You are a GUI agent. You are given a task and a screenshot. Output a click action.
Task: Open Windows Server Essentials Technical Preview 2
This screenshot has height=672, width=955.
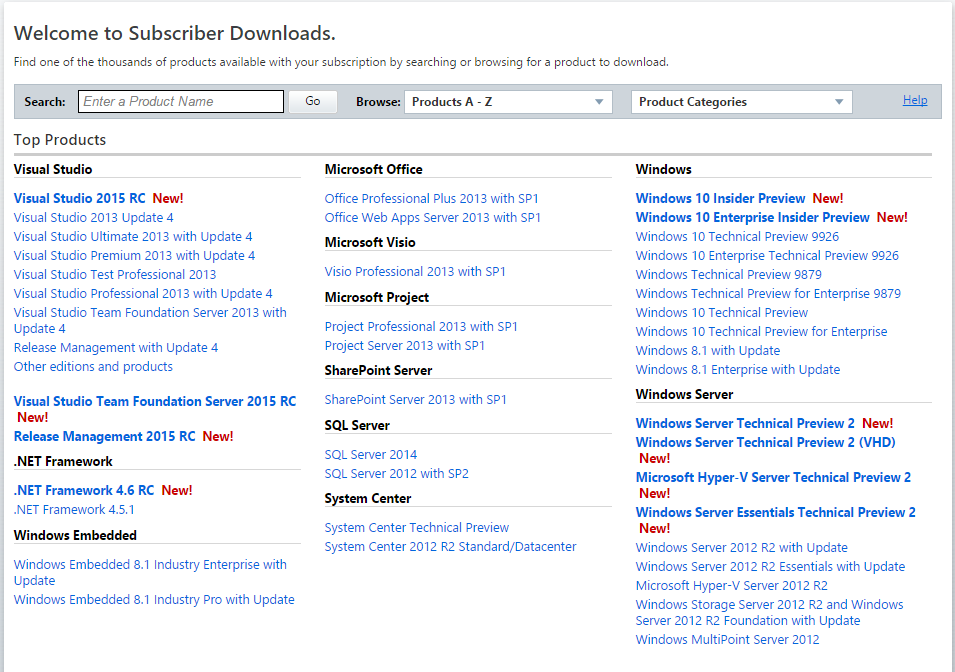(x=776, y=512)
